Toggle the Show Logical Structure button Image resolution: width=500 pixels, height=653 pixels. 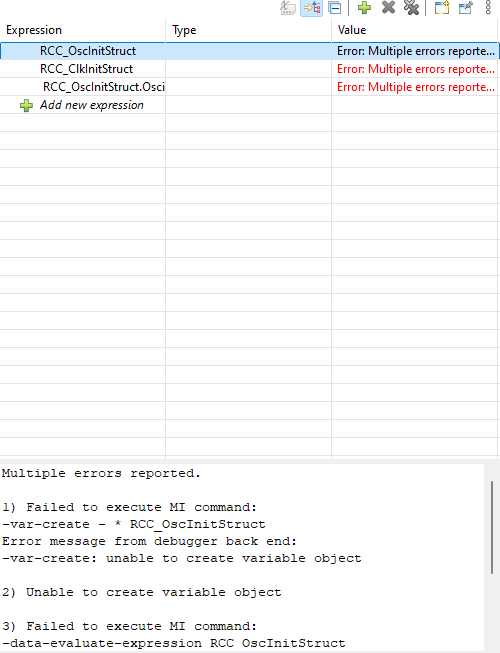pos(311,8)
